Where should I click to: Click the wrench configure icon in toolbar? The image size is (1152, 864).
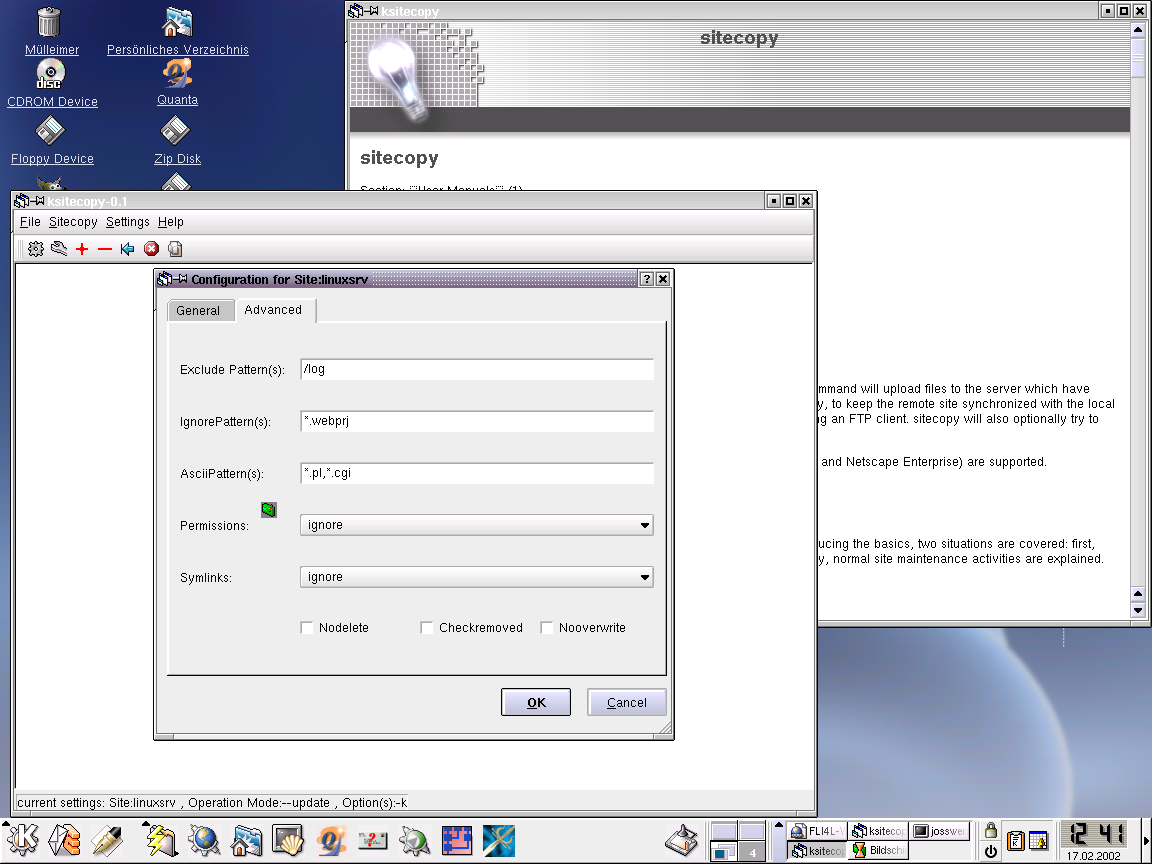[x=59, y=249]
